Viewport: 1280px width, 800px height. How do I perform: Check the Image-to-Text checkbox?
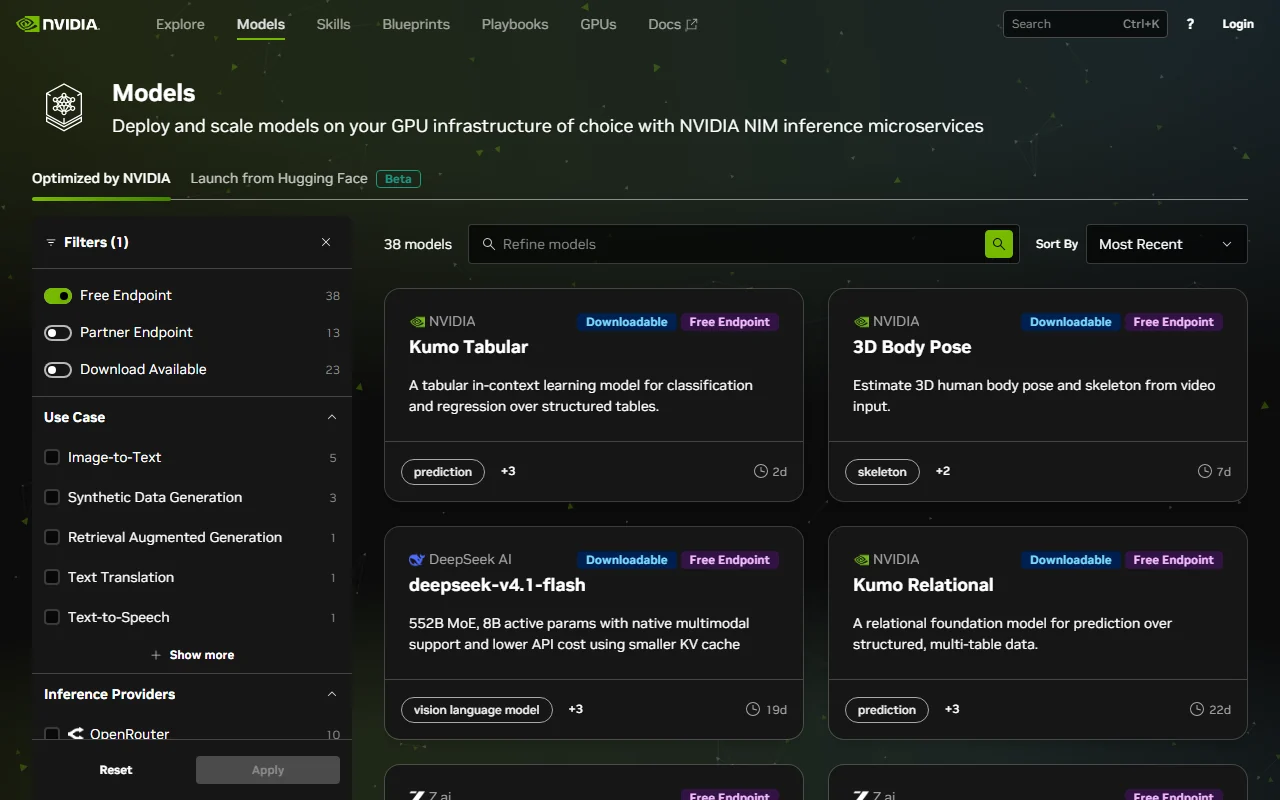(x=52, y=457)
